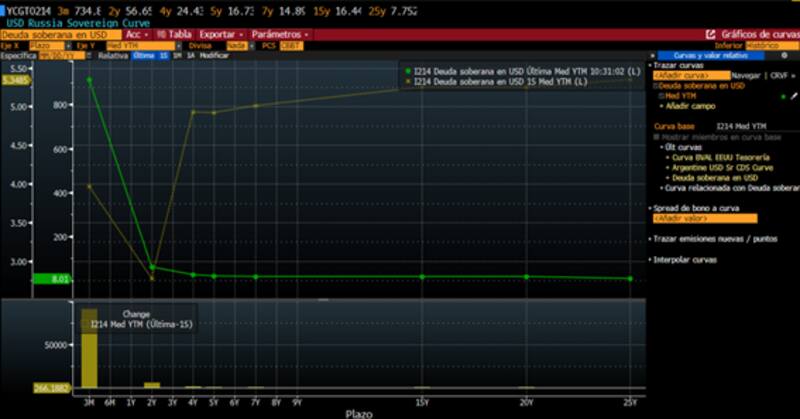This screenshot has height=419, width=800.
Task: Click Modificar in the date row
Action: [x=214, y=56]
